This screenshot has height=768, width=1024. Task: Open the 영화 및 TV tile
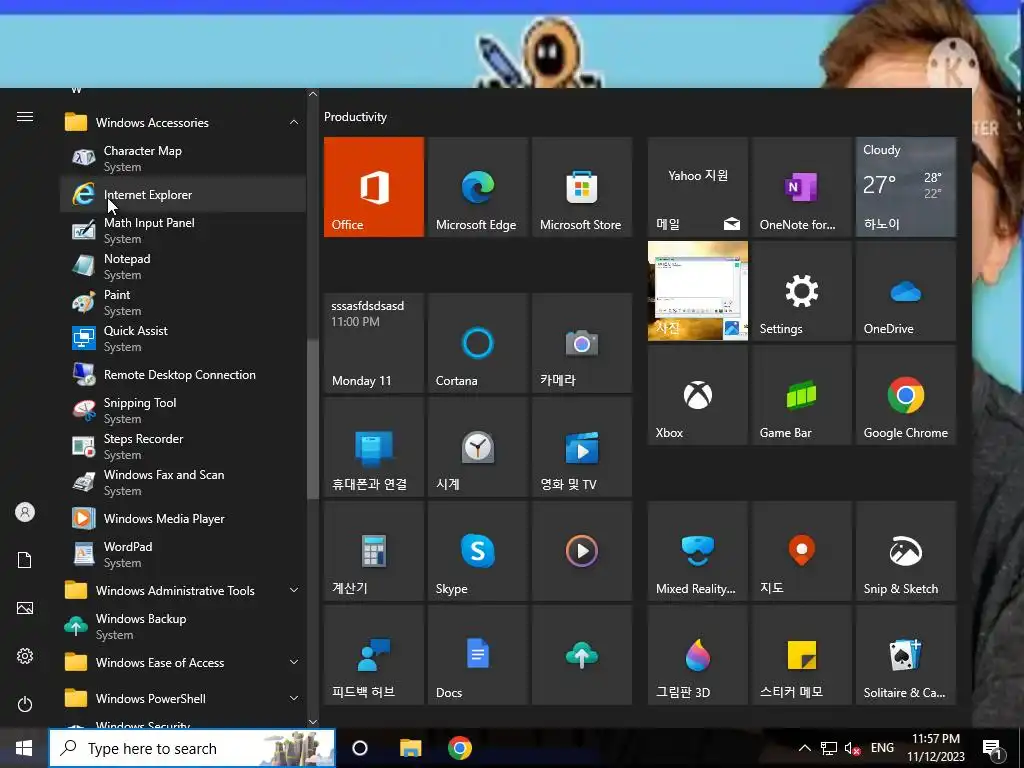point(582,447)
